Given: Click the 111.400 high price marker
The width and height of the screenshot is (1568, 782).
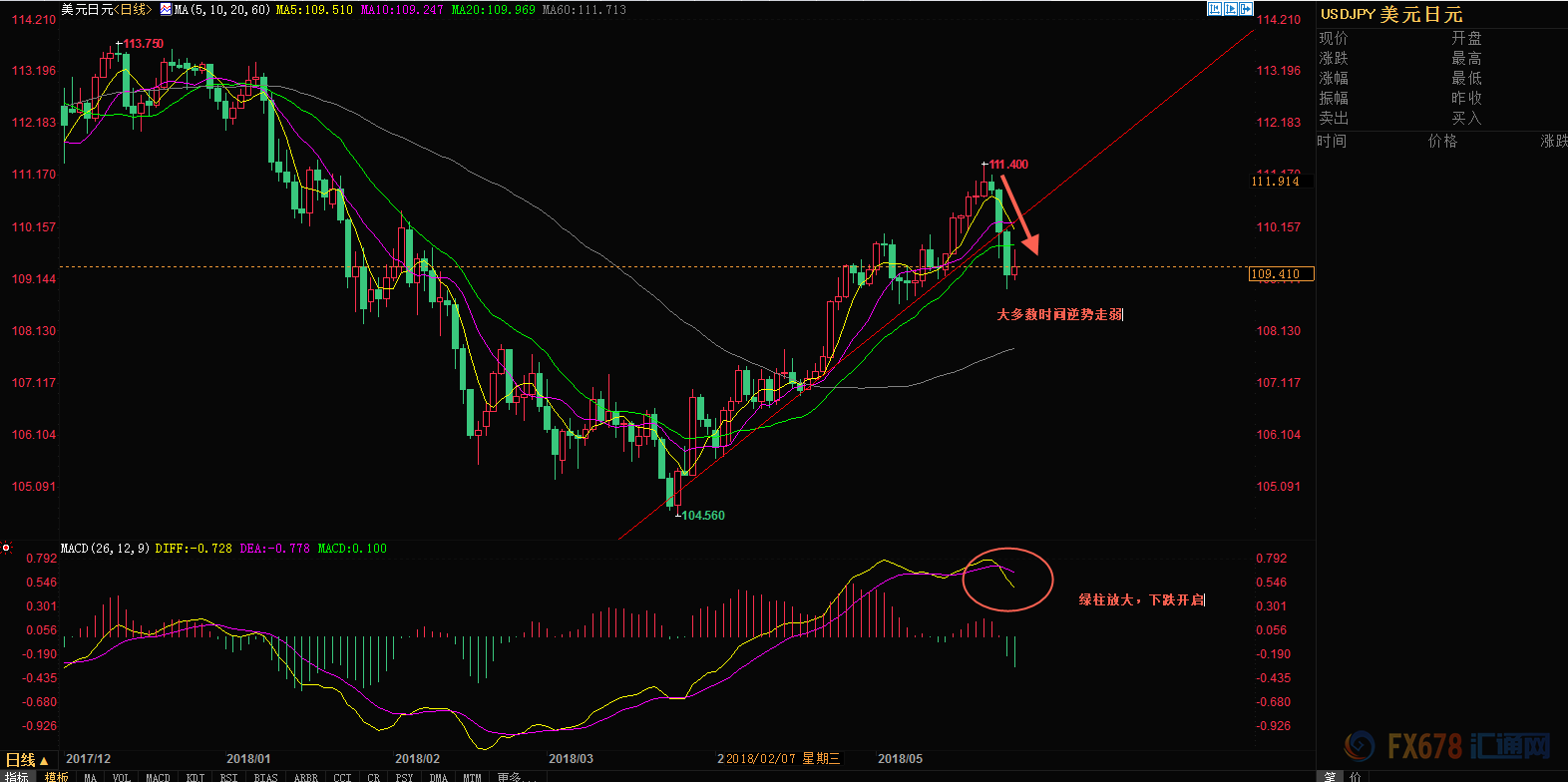Looking at the screenshot, I should point(1007,165).
